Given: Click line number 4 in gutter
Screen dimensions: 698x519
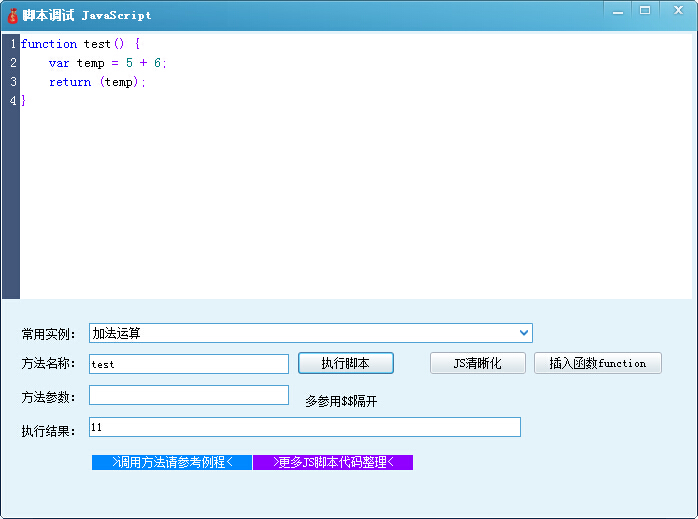Looking at the screenshot, I should click(x=13, y=101).
